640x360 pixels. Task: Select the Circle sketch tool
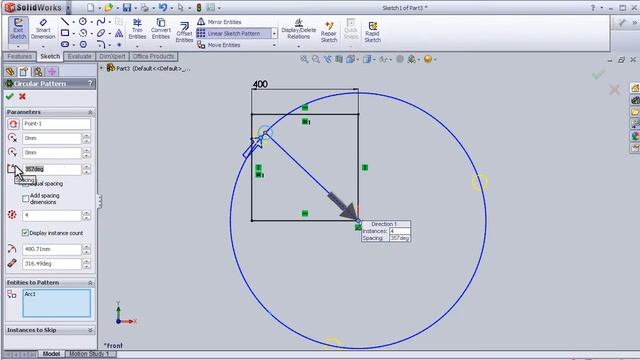point(83,21)
